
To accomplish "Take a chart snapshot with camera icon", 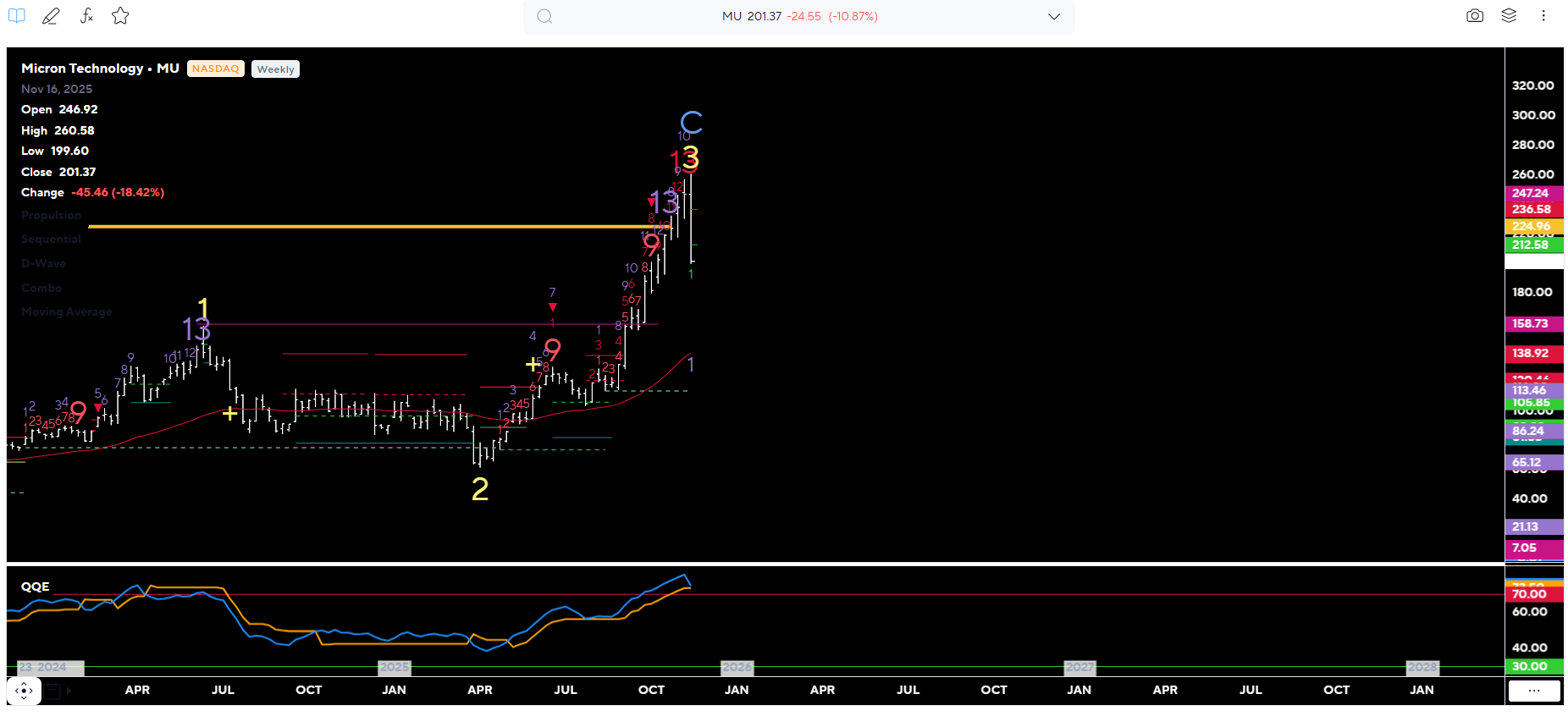I will pyautogui.click(x=1474, y=16).
